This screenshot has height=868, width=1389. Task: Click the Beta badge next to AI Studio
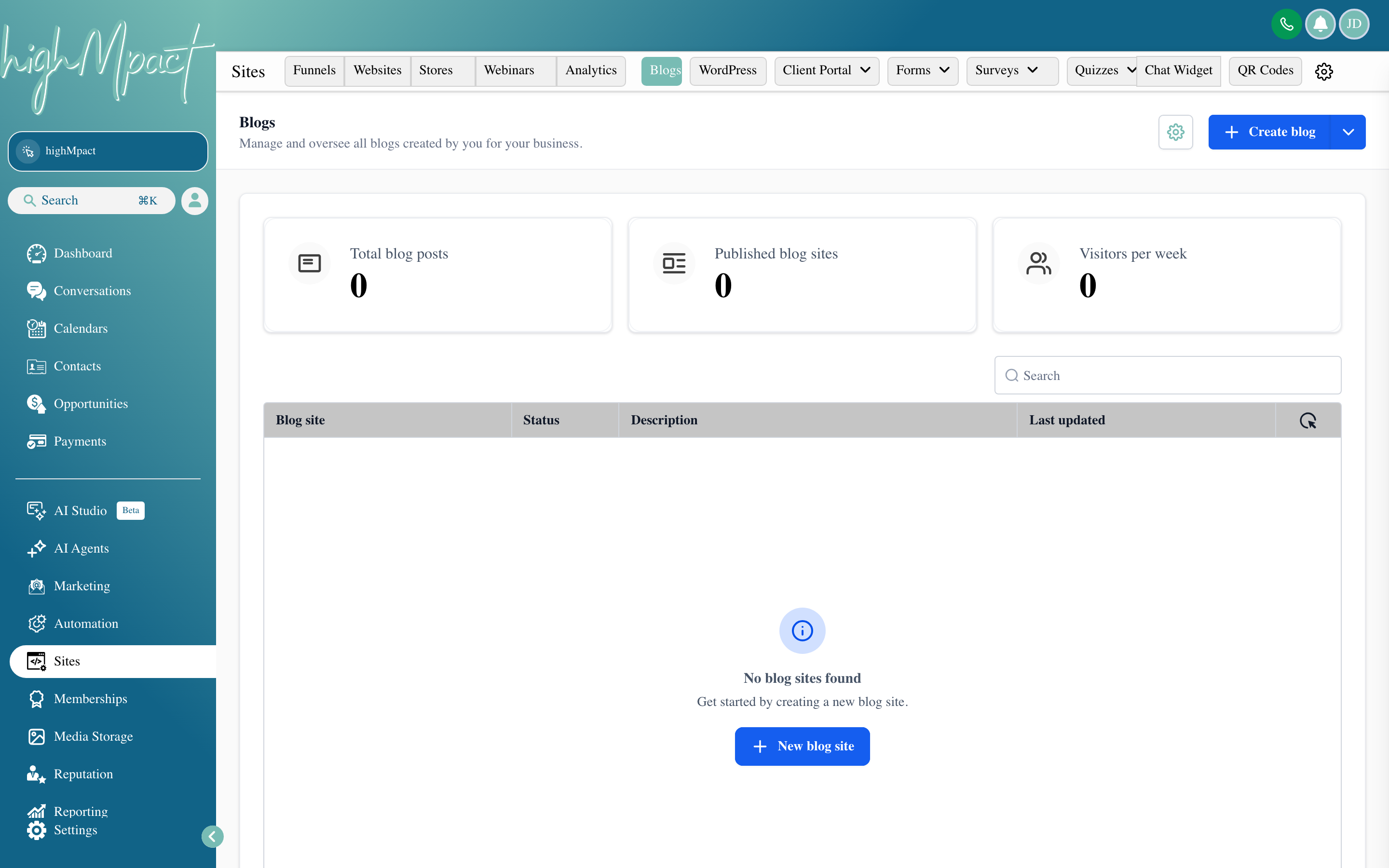click(x=130, y=510)
